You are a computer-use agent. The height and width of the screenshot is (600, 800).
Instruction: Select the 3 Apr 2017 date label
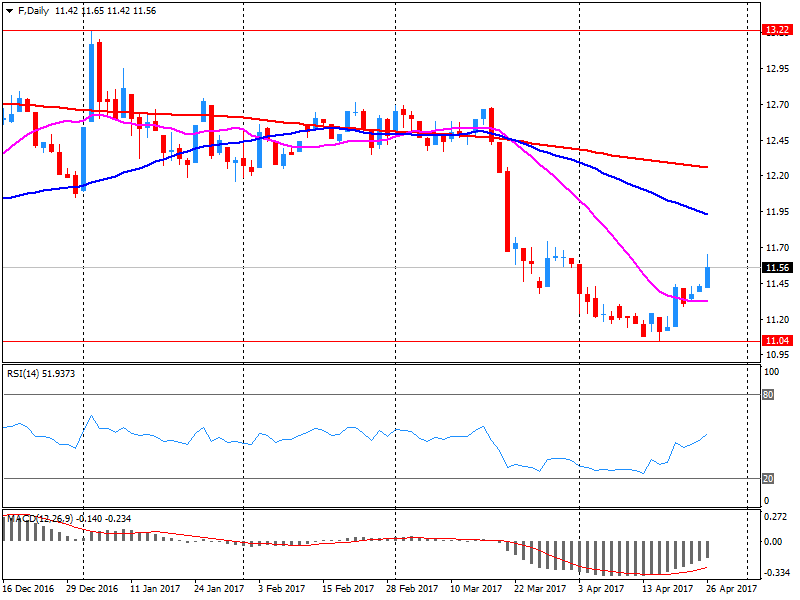click(601, 588)
